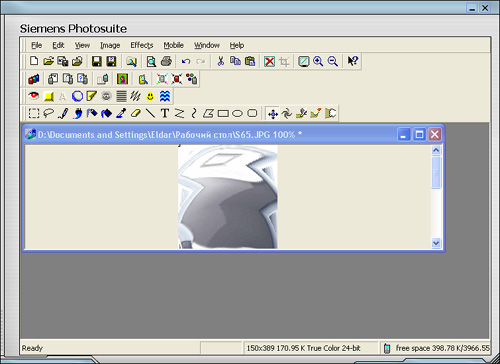Click the horizontal lines effect icon
Image resolution: width=500 pixels, height=364 pixels.
point(121,96)
